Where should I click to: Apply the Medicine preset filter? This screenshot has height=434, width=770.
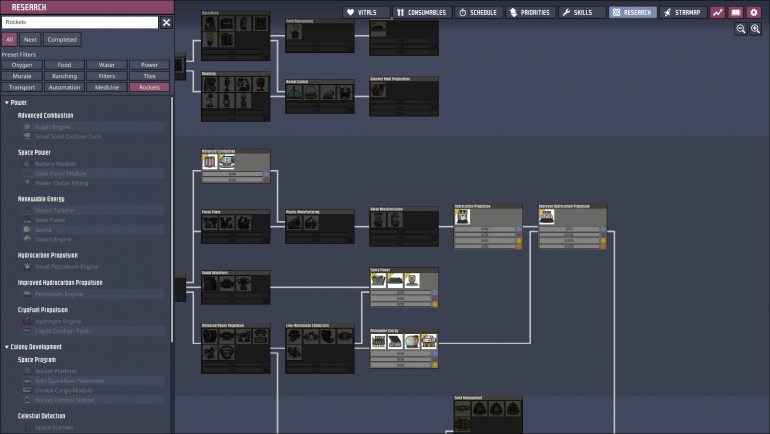tap(107, 87)
